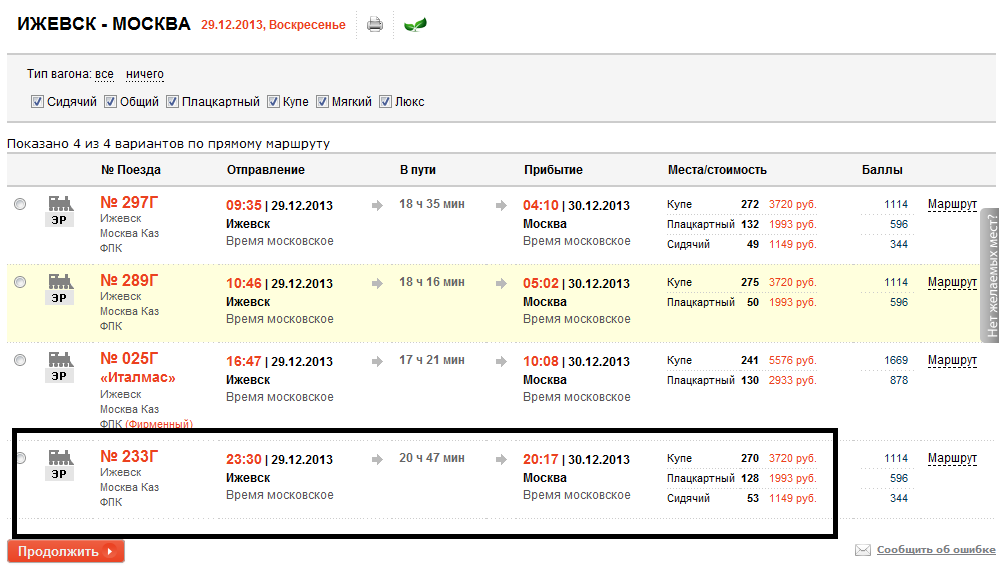Toggle the Люкс checkbox
999x586 pixels.
385,102
